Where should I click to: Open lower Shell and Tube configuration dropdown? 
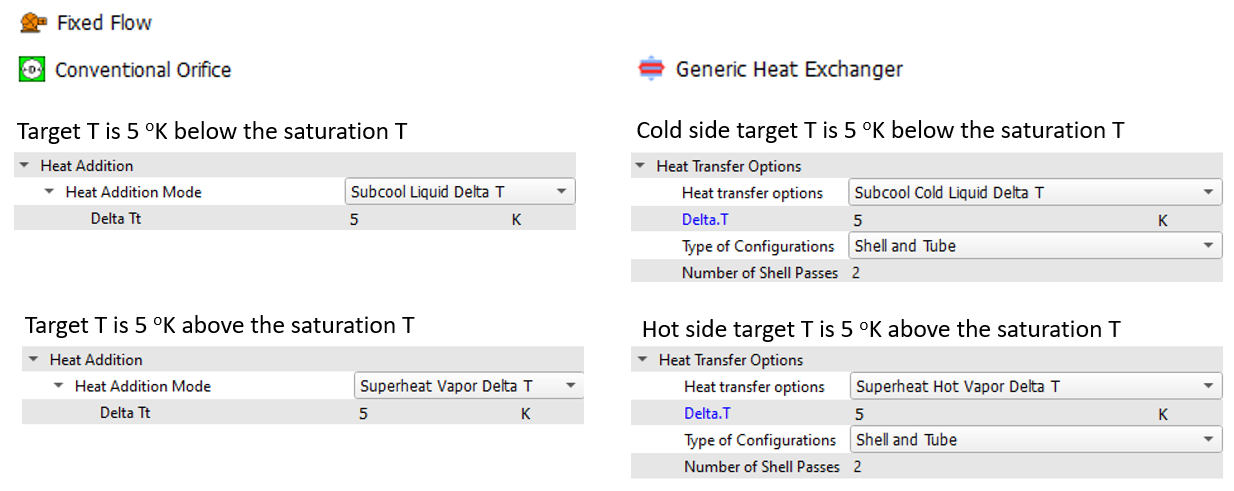click(x=1208, y=440)
